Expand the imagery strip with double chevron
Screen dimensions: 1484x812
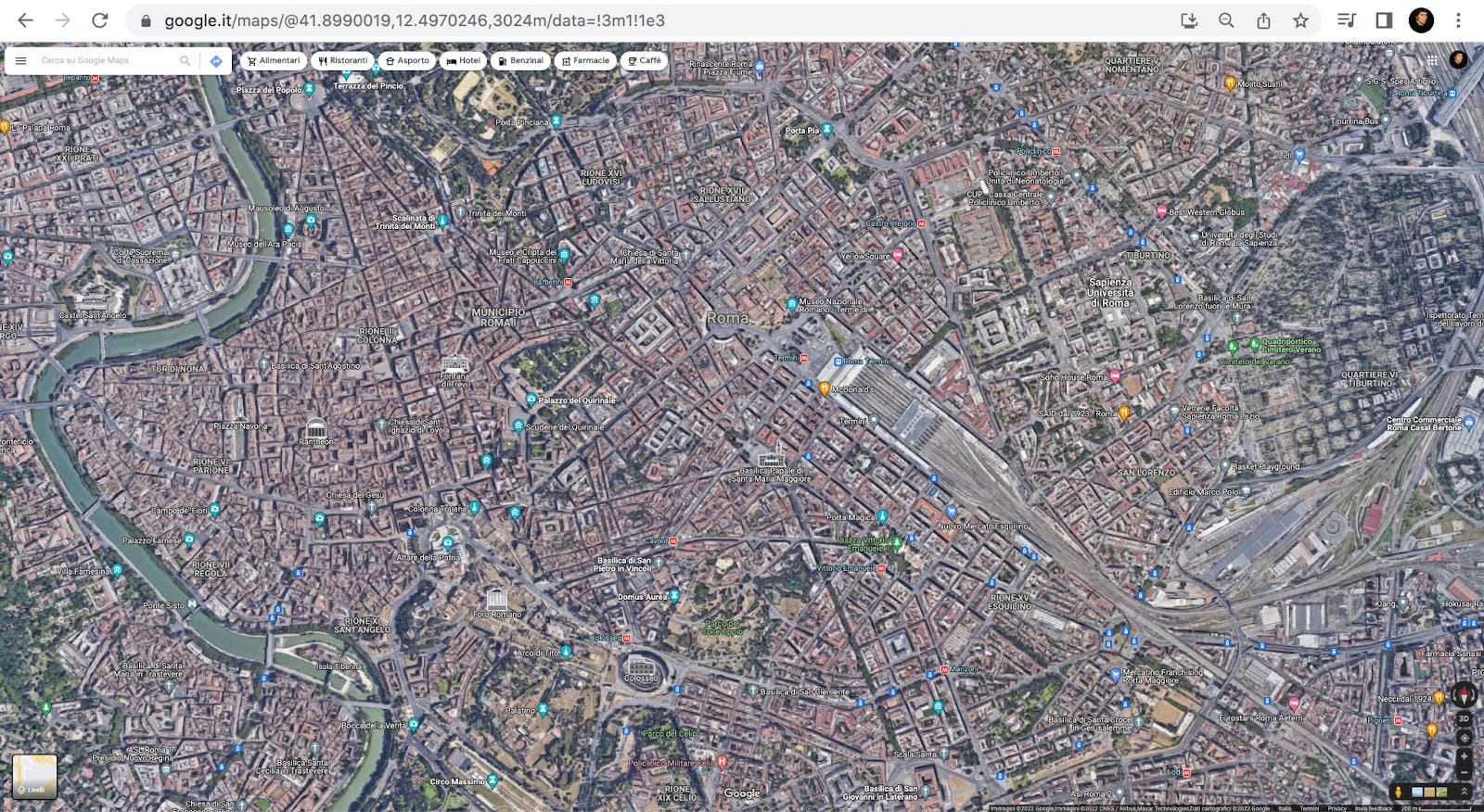tap(1465, 792)
